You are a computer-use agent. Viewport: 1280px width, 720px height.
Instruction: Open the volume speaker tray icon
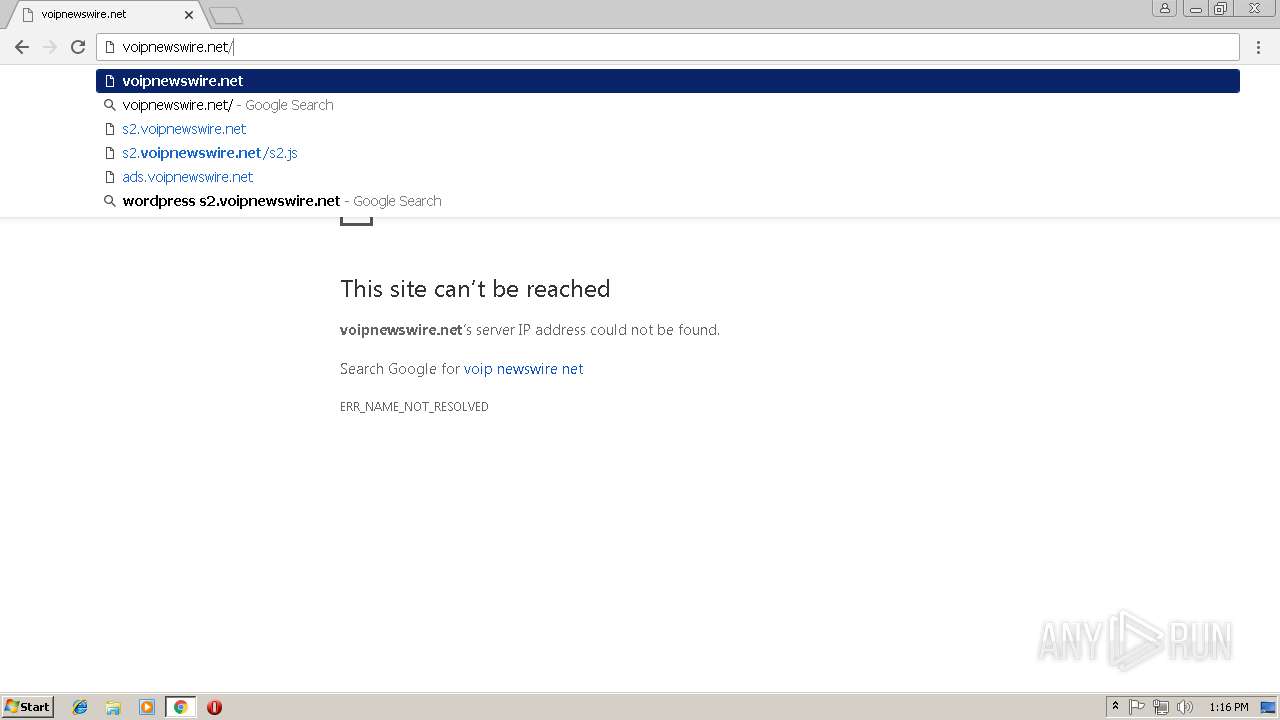(1185, 707)
